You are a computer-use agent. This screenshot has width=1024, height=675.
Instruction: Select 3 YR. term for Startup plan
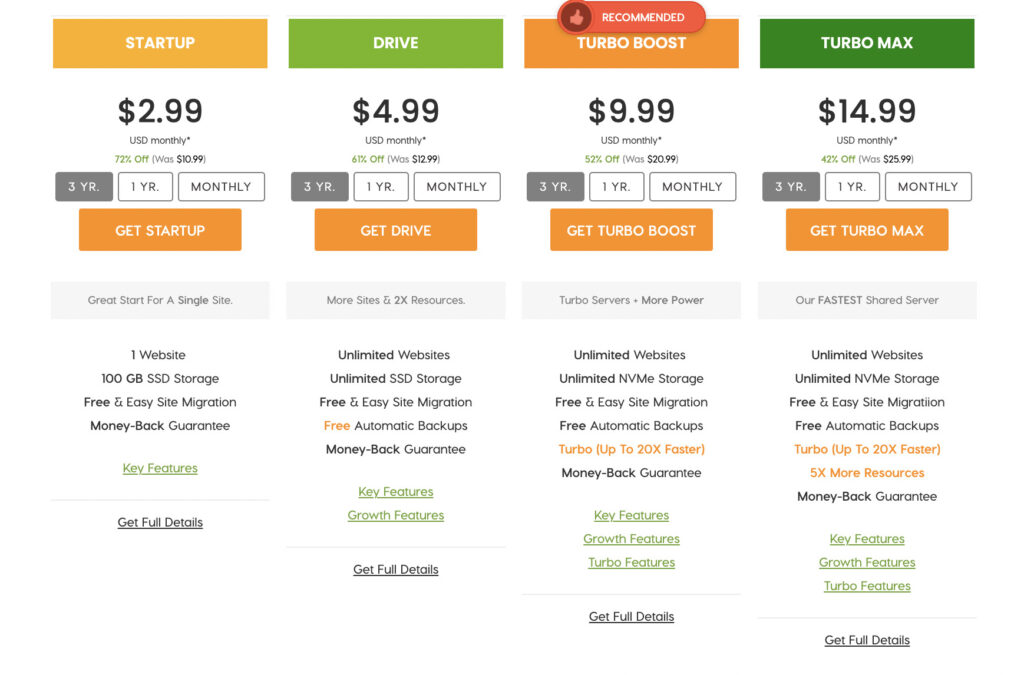point(84,187)
